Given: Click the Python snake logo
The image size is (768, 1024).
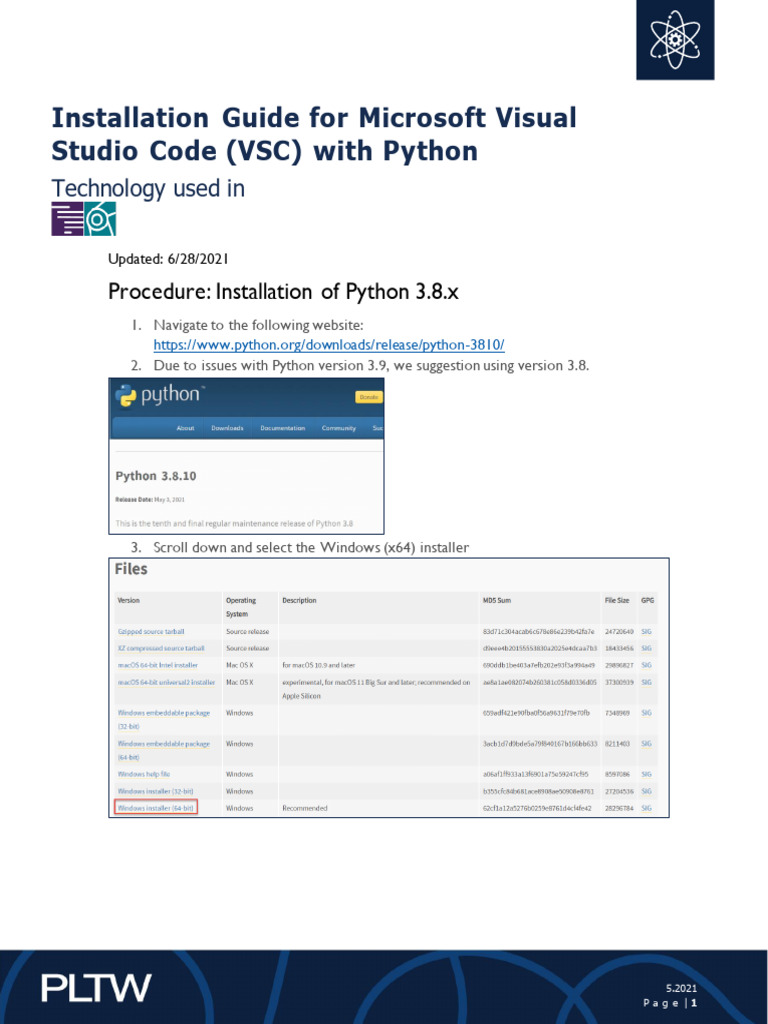Looking at the screenshot, I should 126,396.
